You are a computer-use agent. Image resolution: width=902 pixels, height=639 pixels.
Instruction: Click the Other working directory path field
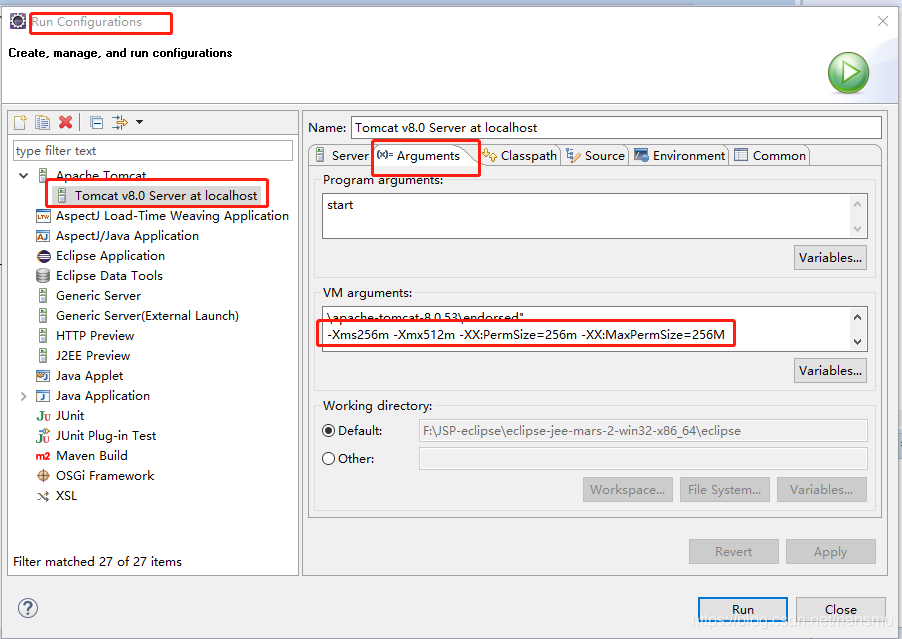(x=643, y=458)
